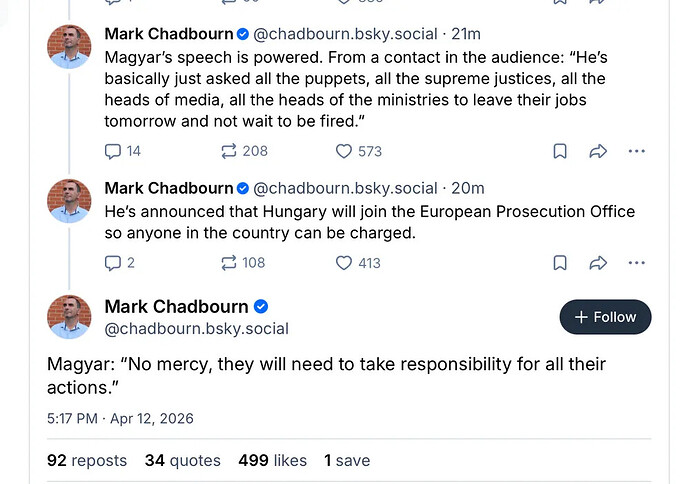Reply to the European Prosecution Office post
This screenshot has width=690, height=484.
[x=114, y=263]
